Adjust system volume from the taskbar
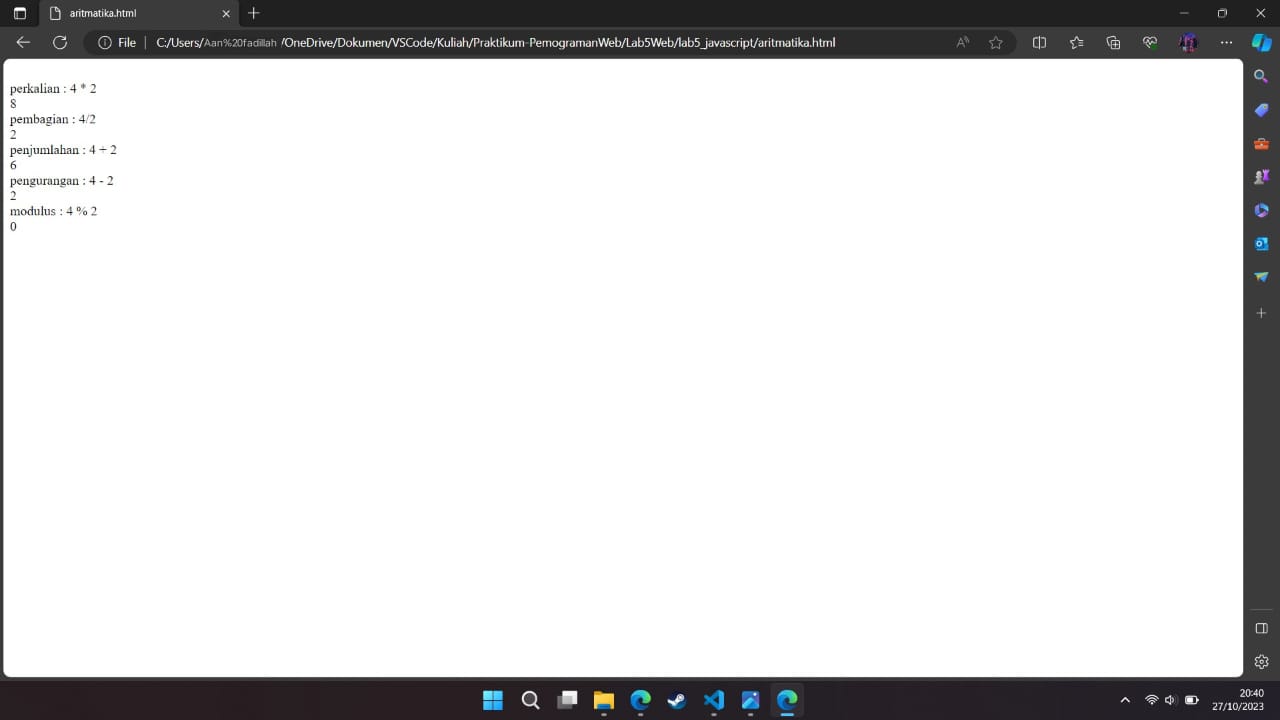 [x=1170, y=699]
